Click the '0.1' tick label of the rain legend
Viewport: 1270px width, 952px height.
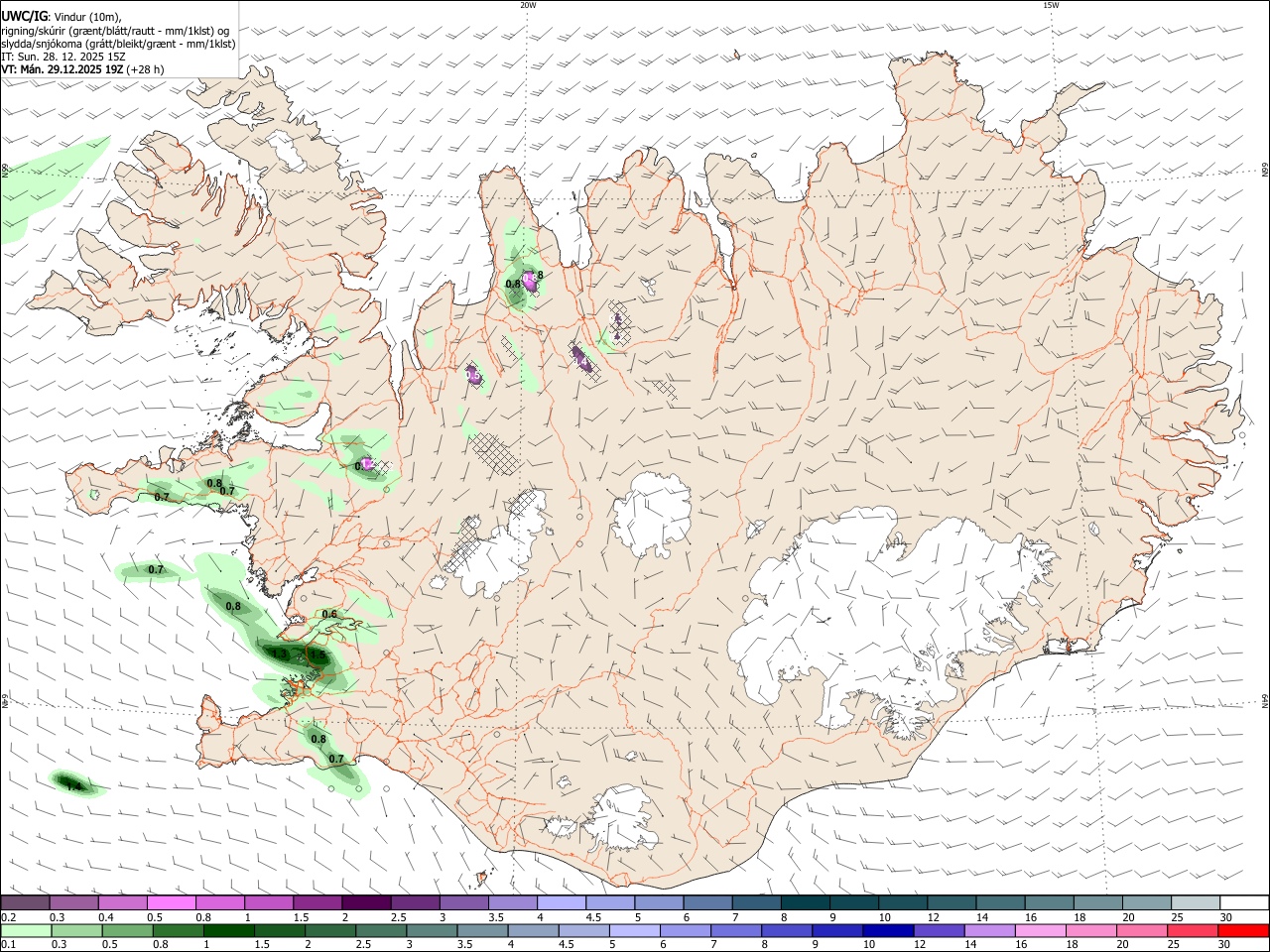click(x=8, y=944)
